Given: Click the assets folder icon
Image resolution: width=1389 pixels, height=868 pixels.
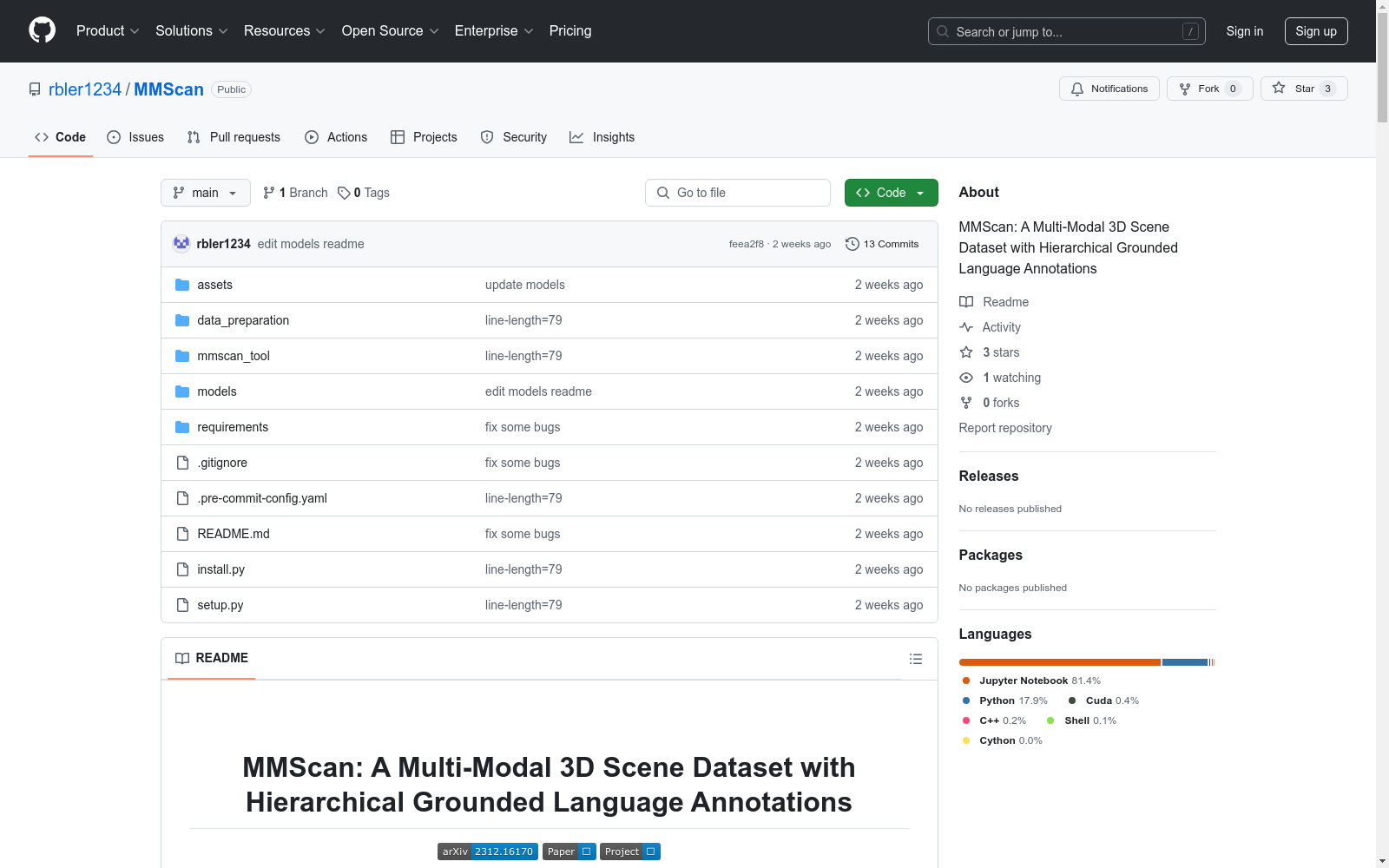Looking at the screenshot, I should pyautogui.click(x=182, y=285).
